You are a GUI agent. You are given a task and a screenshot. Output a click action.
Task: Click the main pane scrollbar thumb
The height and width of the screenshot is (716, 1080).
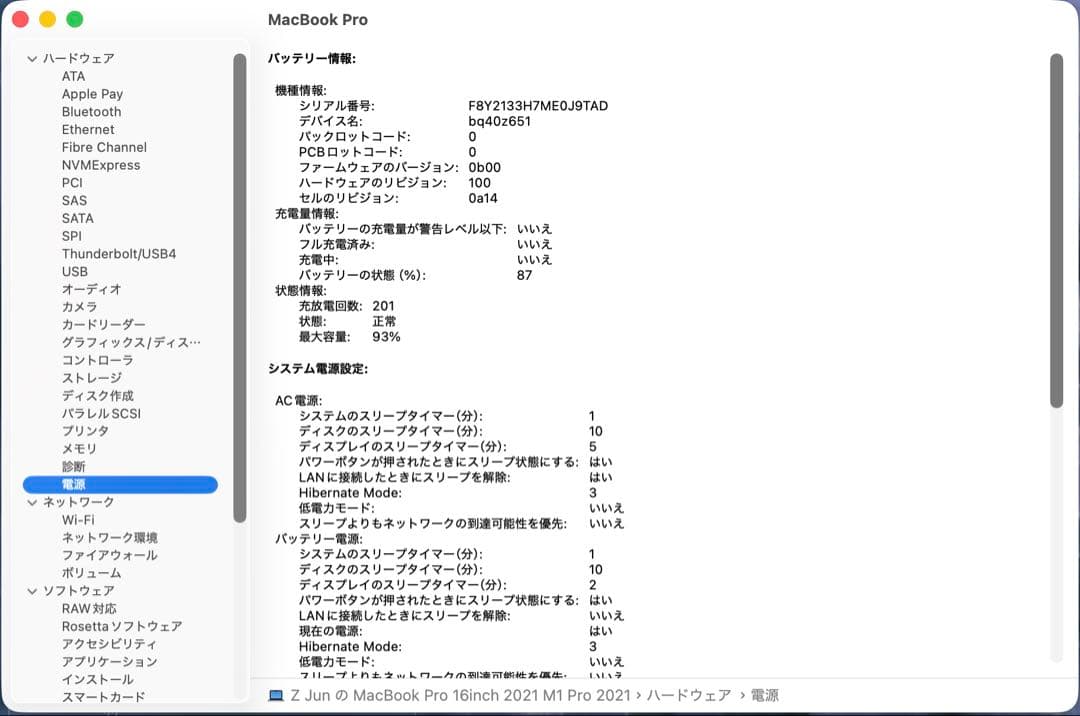tap(1057, 231)
